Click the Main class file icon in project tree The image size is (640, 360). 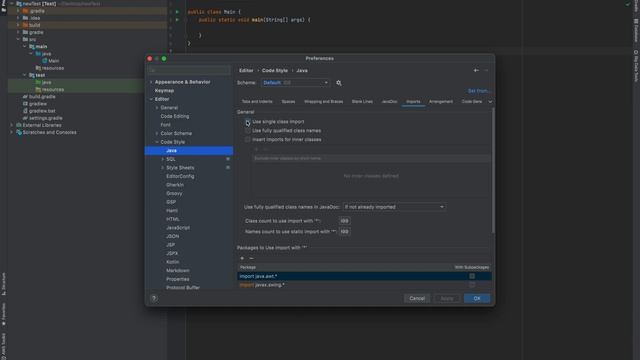(x=45, y=61)
